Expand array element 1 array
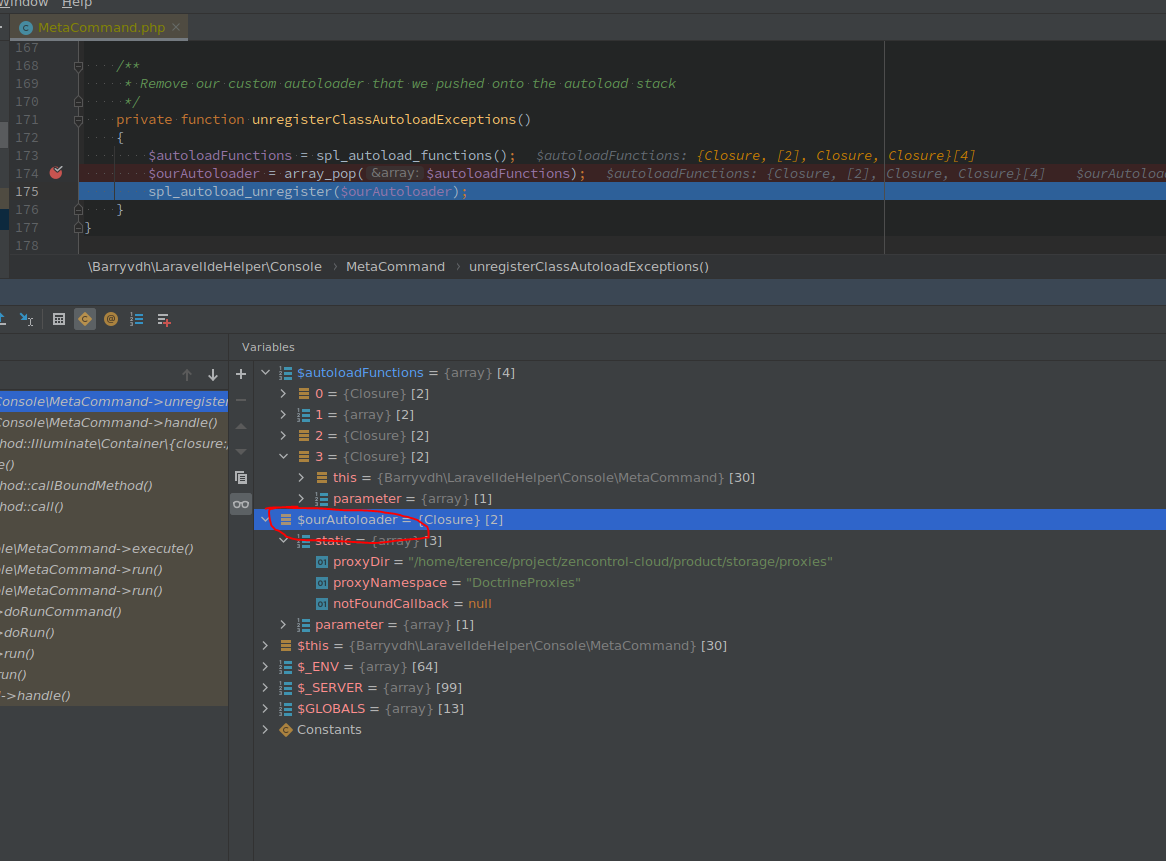Image resolution: width=1166 pixels, height=861 pixels. click(283, 414)
